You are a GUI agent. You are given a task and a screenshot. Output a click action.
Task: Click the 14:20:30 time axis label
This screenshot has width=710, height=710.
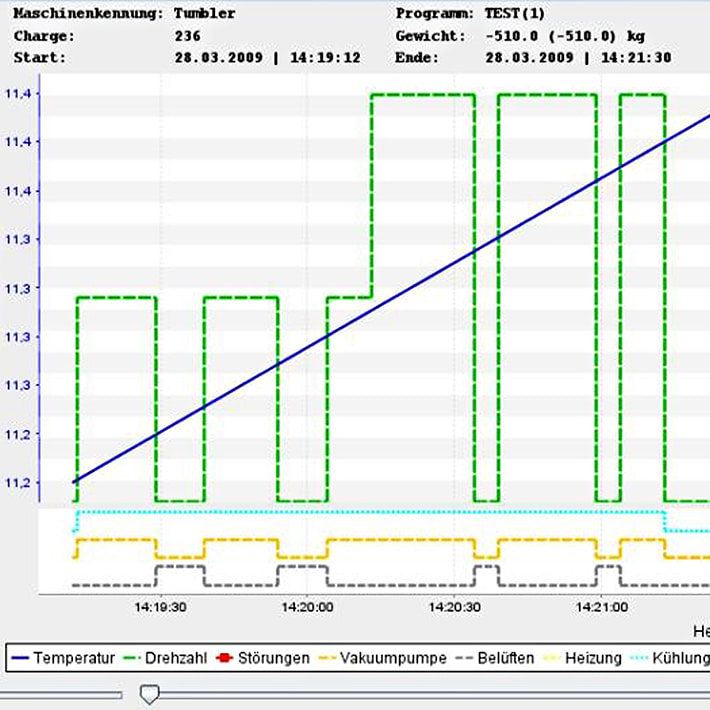pyautogui.click(x=454, y=607)
